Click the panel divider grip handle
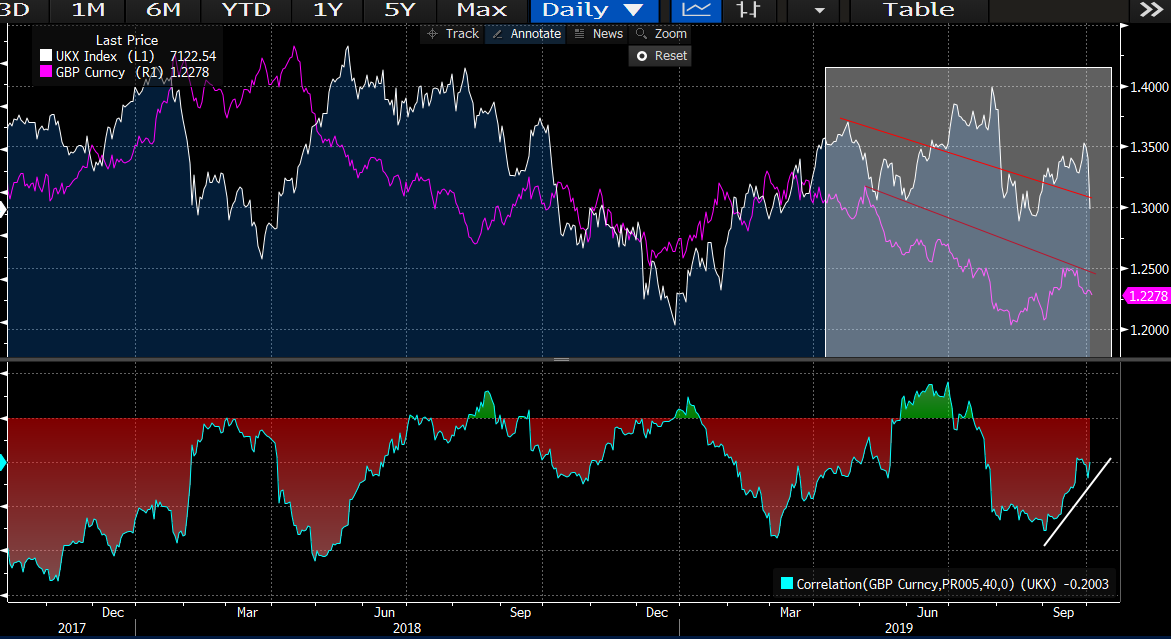The image size is (1171, 639). pos(562,359)
